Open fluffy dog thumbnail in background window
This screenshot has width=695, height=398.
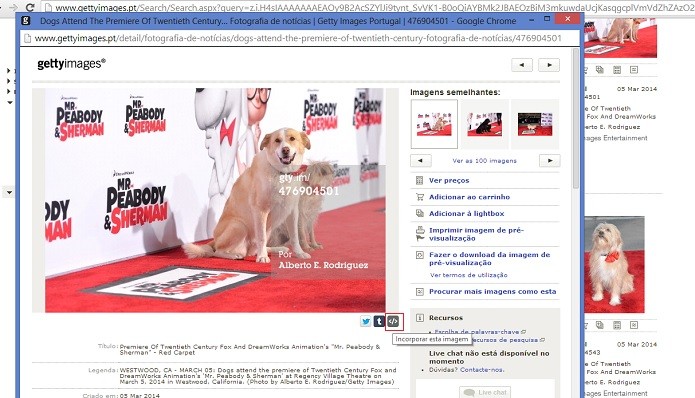[x=614, y=265]
